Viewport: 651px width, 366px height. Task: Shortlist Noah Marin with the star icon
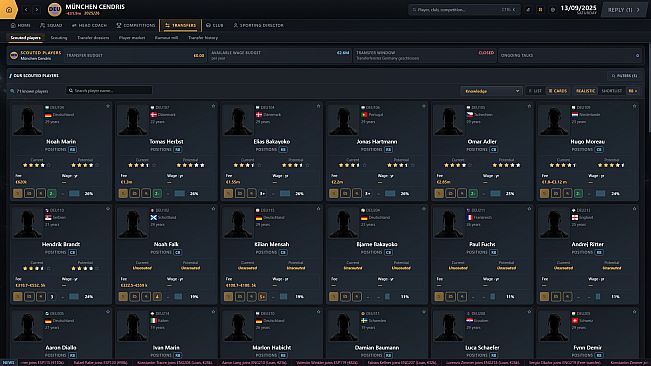(x=108, y=106)
